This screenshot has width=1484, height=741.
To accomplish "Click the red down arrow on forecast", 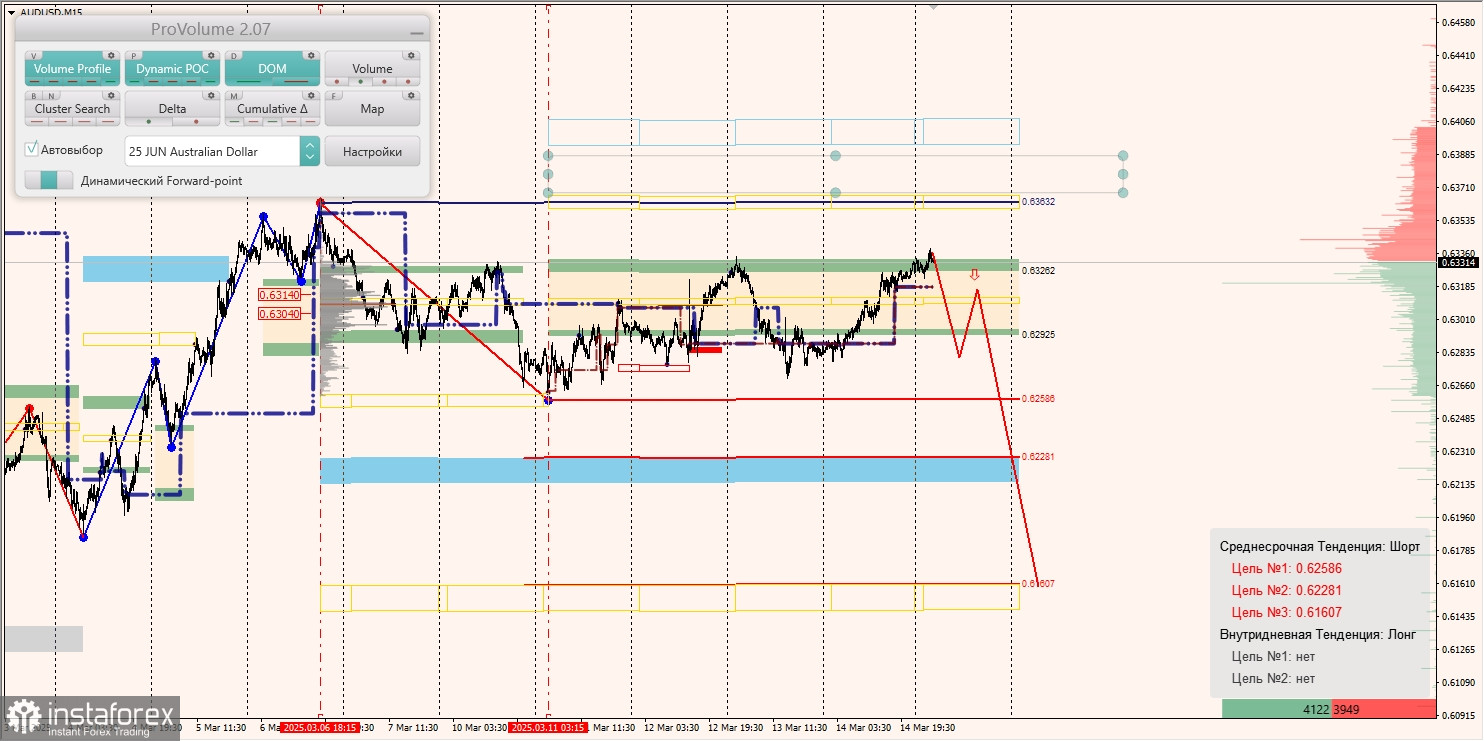I will tap(974, 274).
